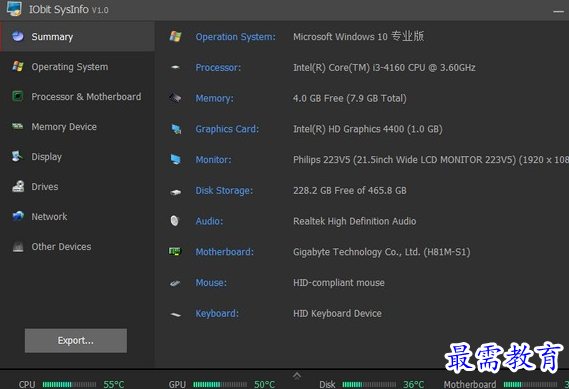The image size is (569, 389).
Task: Click the Export... button
Action: pyautogui.click(x=76, y=341)
